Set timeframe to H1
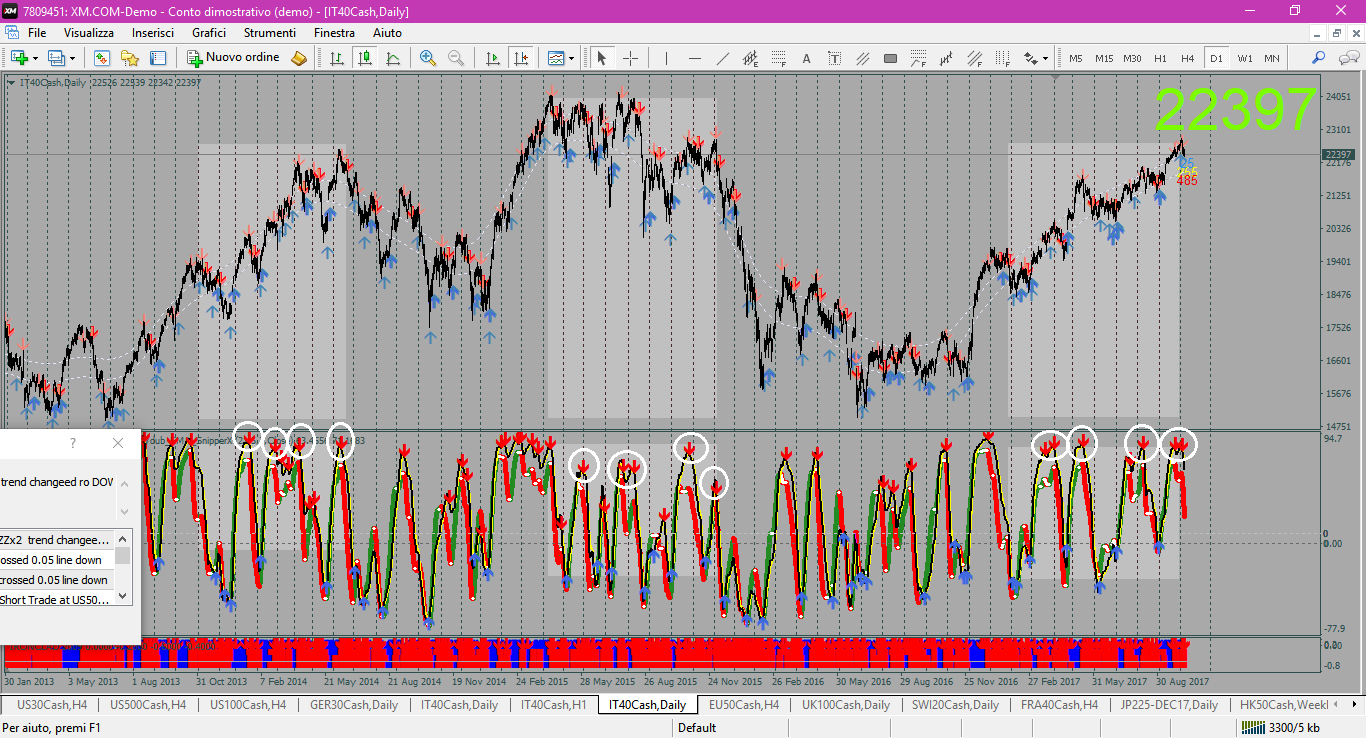 [x=1161, y=58]
